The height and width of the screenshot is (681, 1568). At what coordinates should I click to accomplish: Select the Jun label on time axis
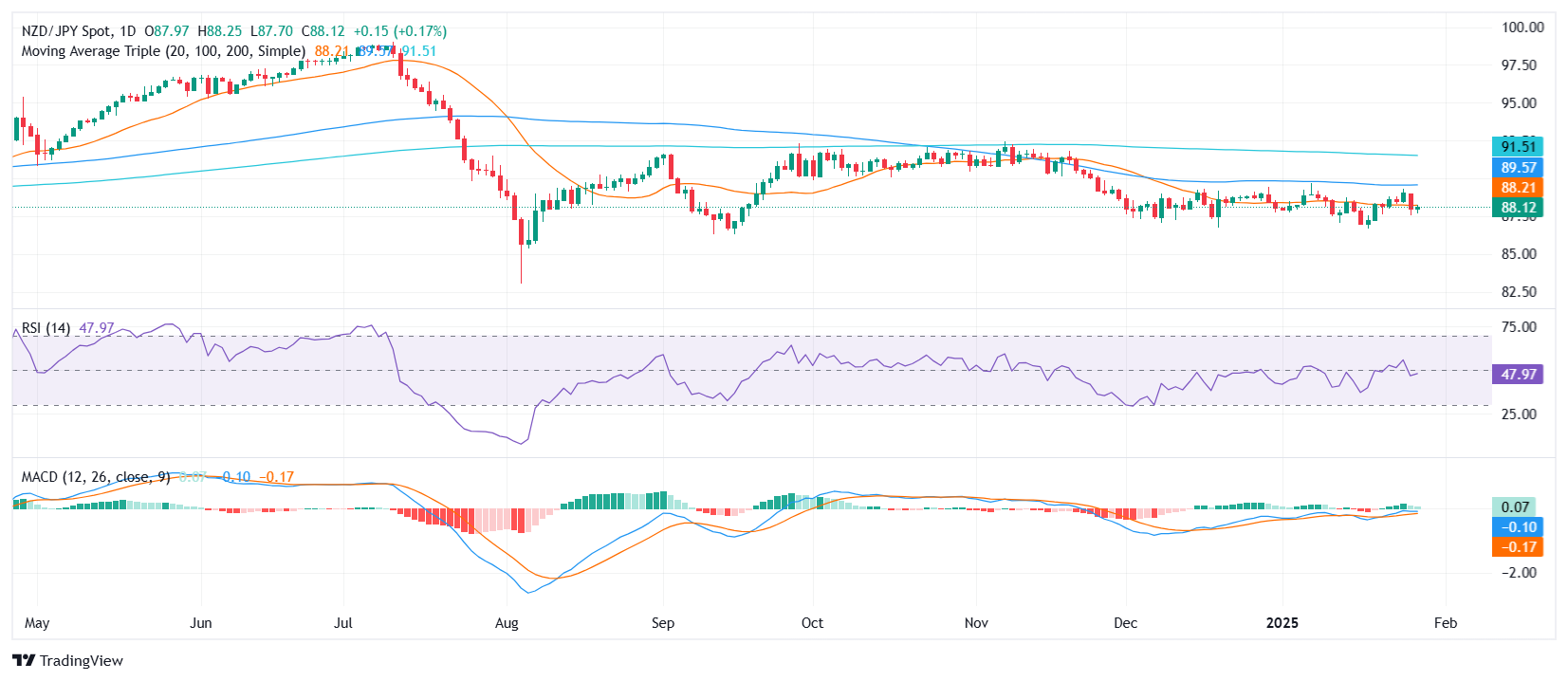[x=201, y=623]
